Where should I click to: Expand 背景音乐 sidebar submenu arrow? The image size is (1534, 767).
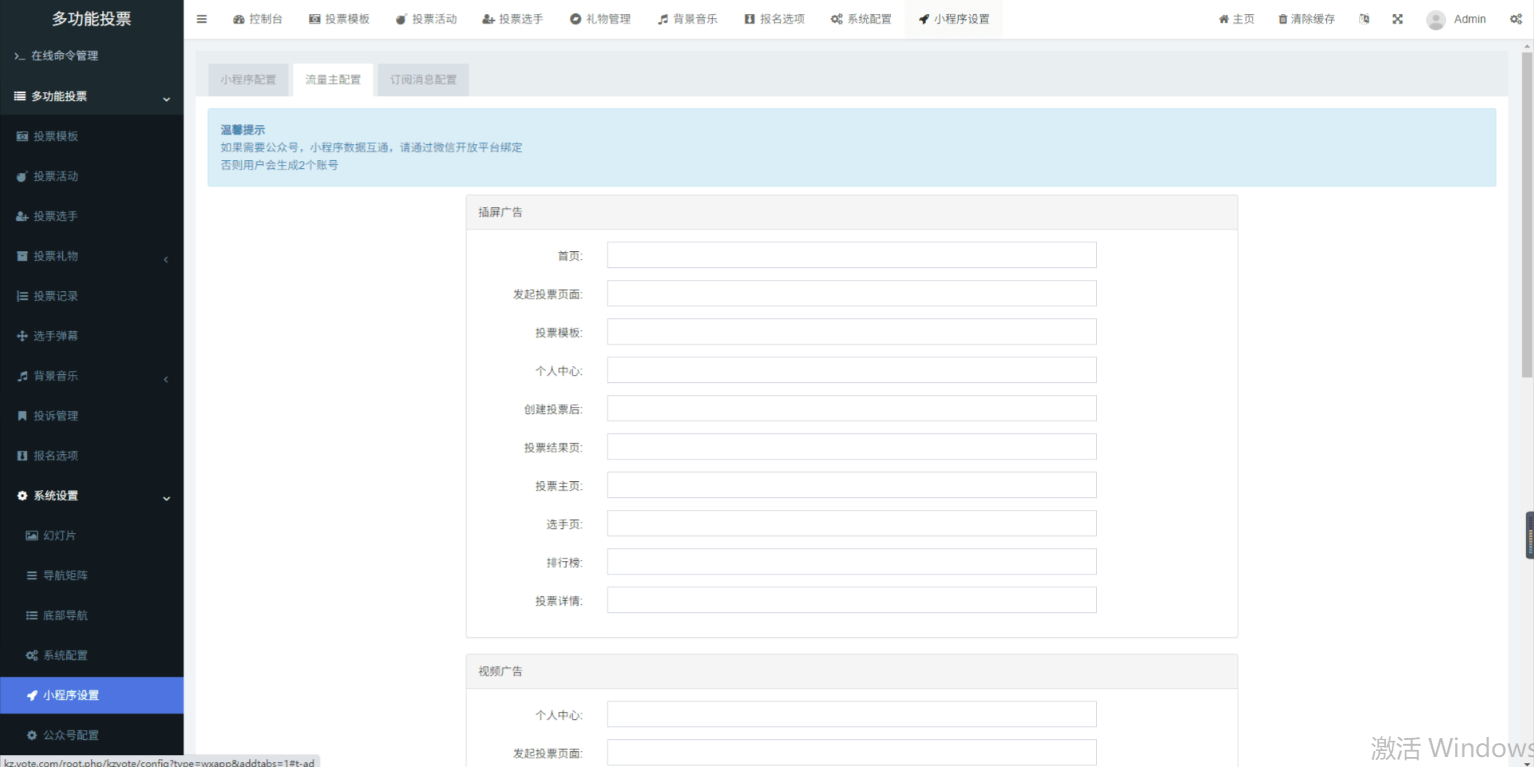tap(166, 379)
